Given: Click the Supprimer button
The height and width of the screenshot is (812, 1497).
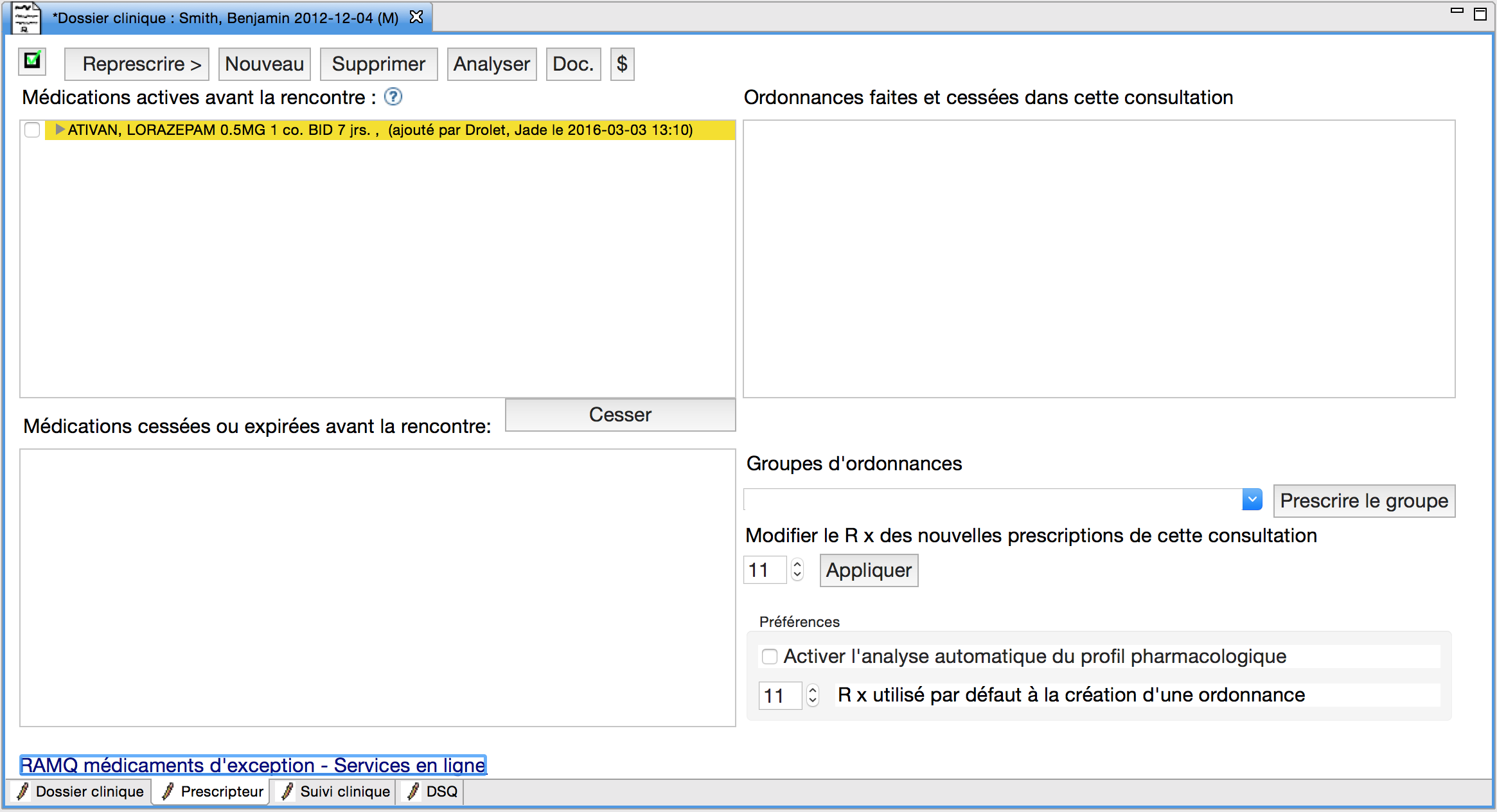Looking at the screenshot, I should click(x=379, y=64).
